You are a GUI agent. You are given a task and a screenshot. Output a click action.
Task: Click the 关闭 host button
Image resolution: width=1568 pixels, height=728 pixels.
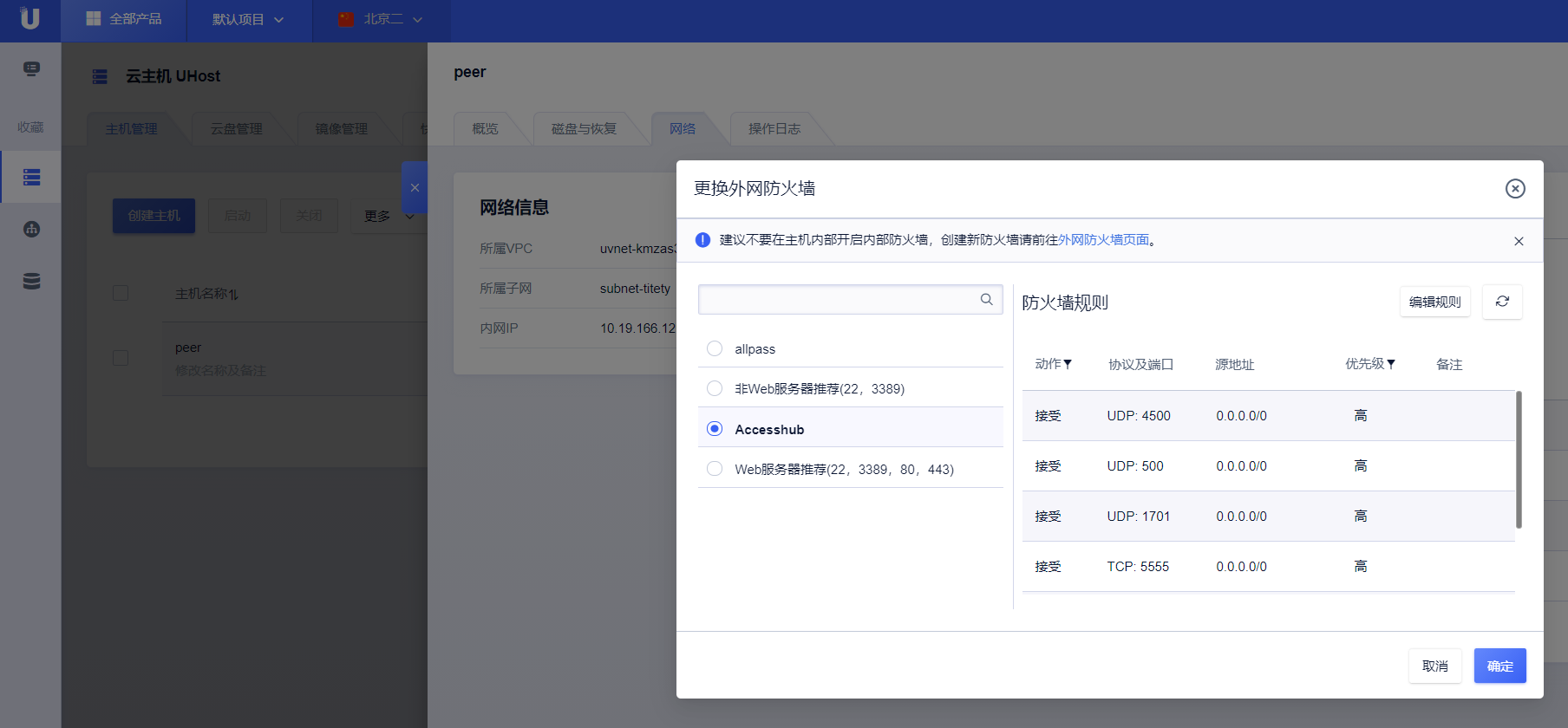pos(309,216)
